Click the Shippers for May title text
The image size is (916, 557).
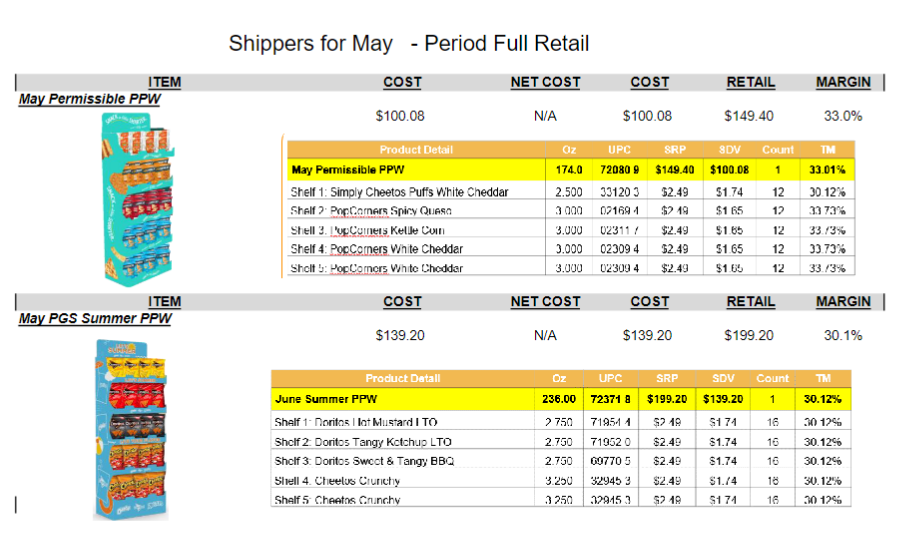310,44
